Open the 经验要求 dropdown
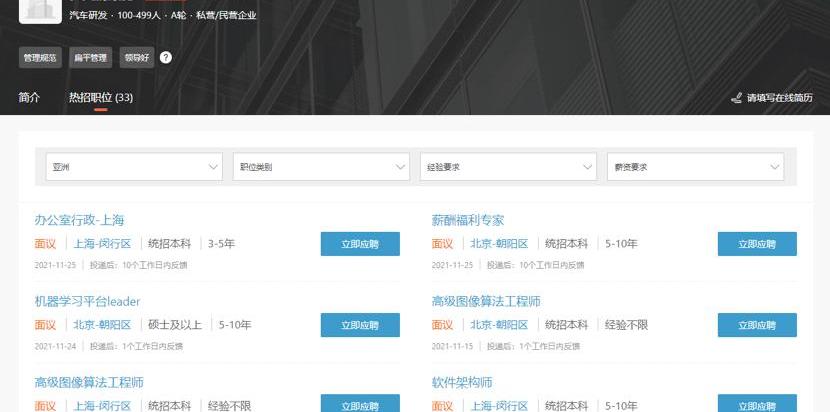The height and width of the screenshot is (412, 830). coord(508,167)
